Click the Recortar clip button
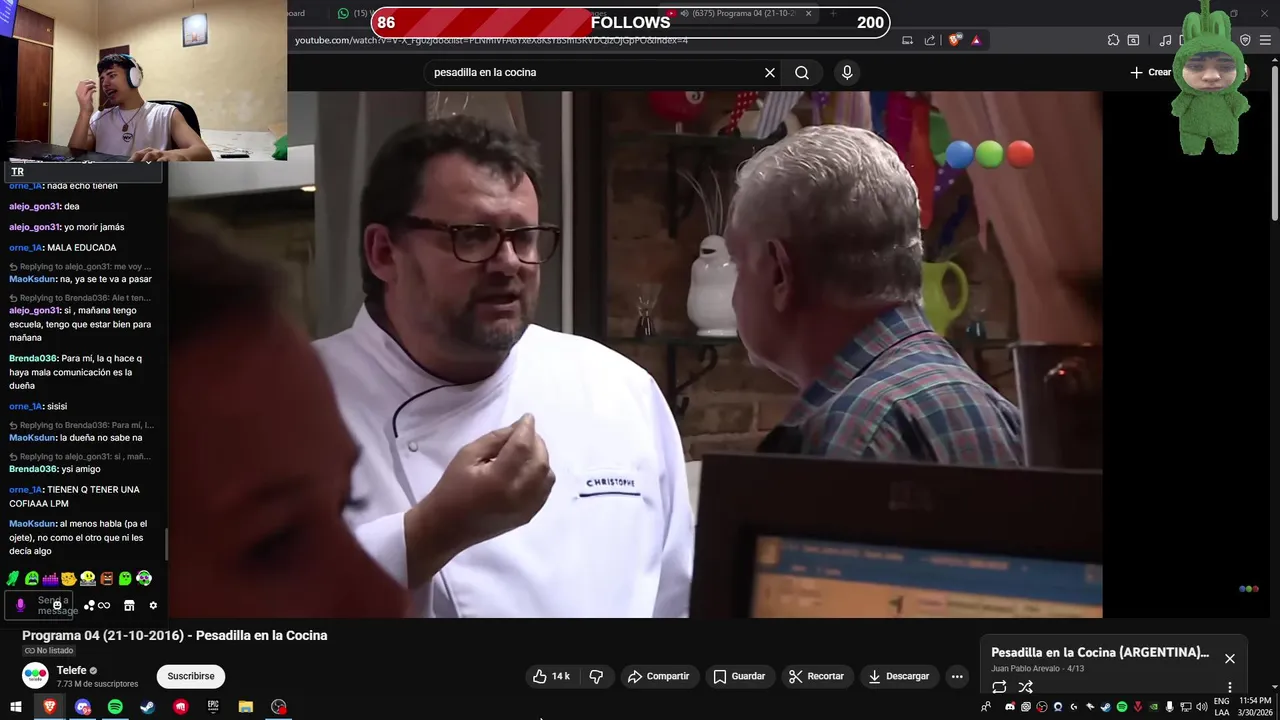1280x720 pixels. (x=816, y=677)
